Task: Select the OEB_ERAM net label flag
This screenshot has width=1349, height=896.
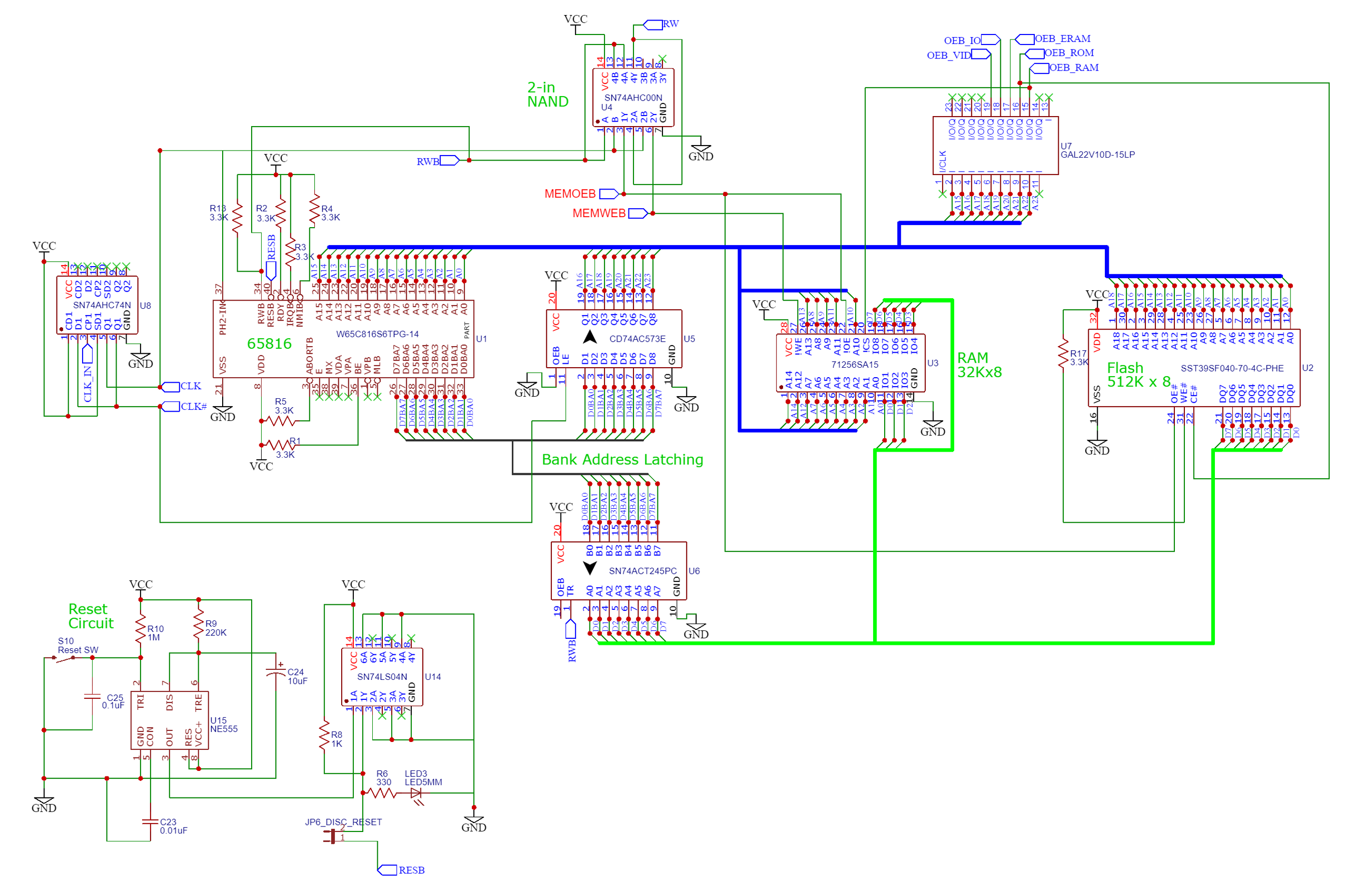Action: (x=1026, y=40)
